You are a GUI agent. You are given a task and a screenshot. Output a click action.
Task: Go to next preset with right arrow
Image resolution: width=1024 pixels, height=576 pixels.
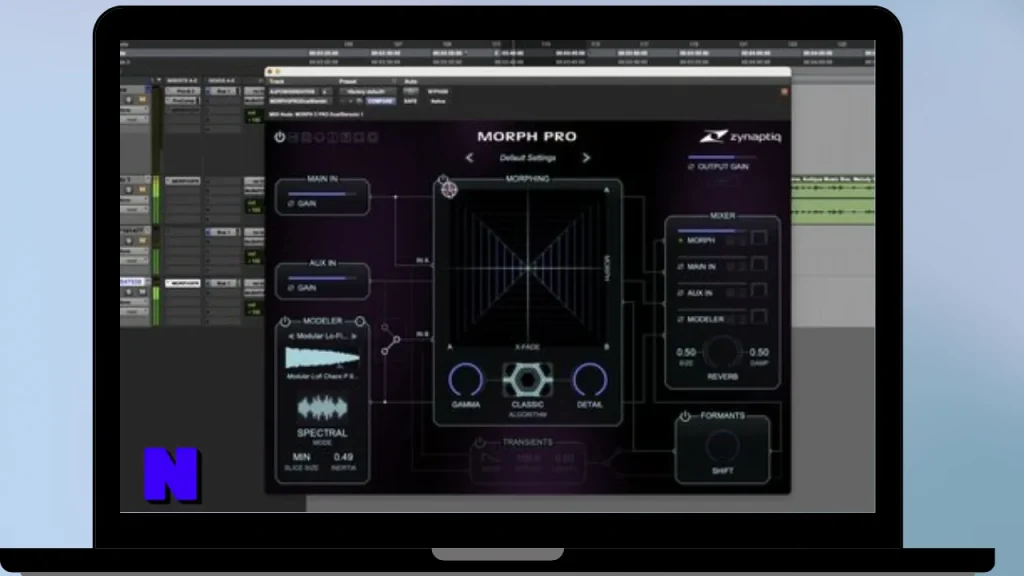(x=586, y=157)
